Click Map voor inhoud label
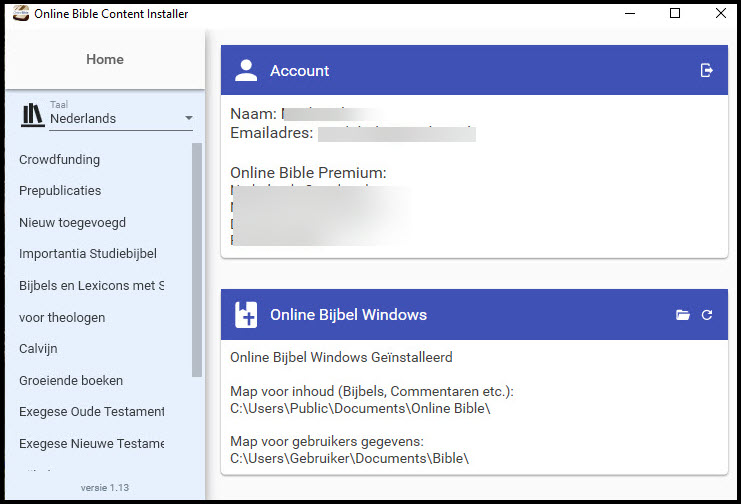741x504 pixels. [372, 391]
